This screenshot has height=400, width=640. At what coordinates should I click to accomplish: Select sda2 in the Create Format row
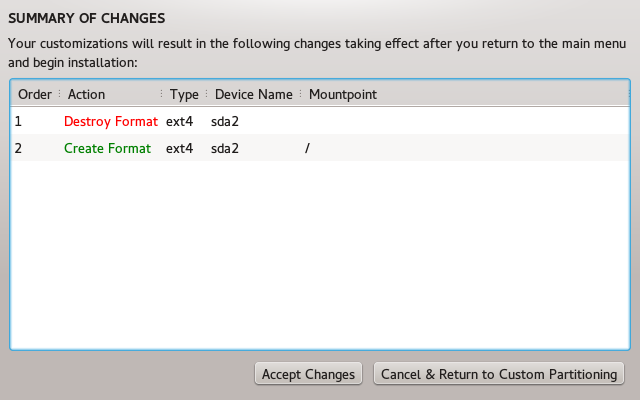[x=225, y=148]
